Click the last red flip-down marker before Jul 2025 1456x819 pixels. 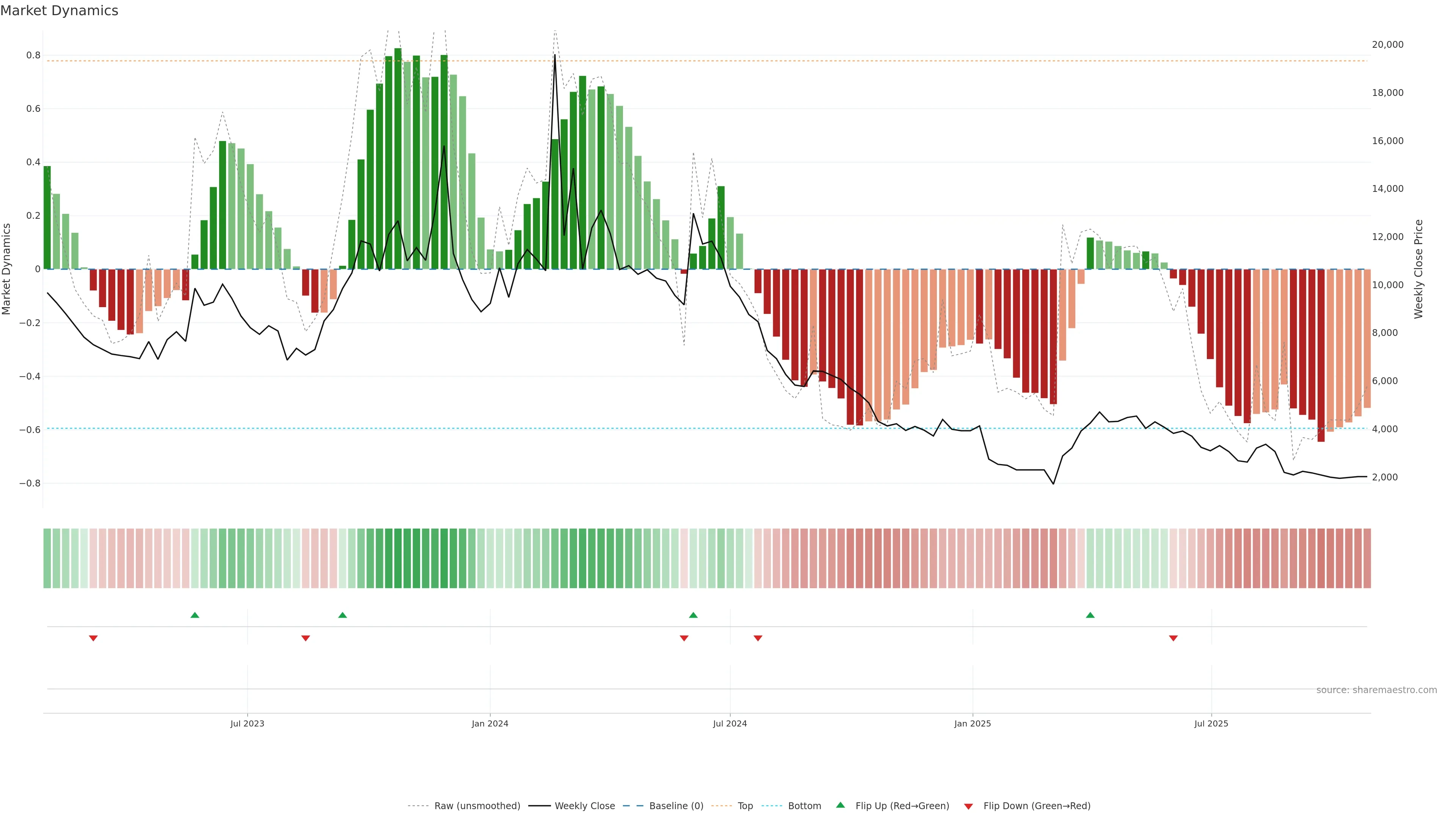[1174, 638]
